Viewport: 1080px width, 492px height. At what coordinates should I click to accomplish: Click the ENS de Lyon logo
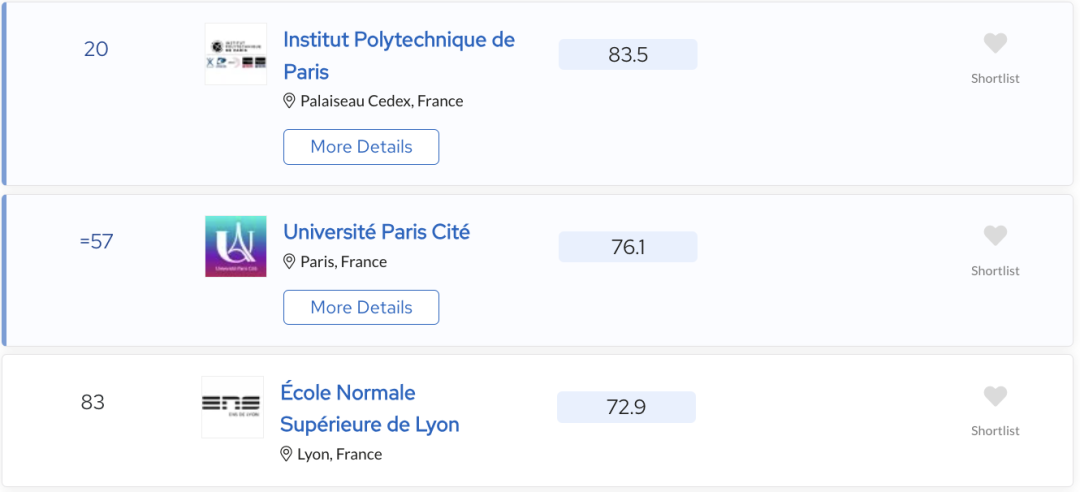click(x=233, y=406)
